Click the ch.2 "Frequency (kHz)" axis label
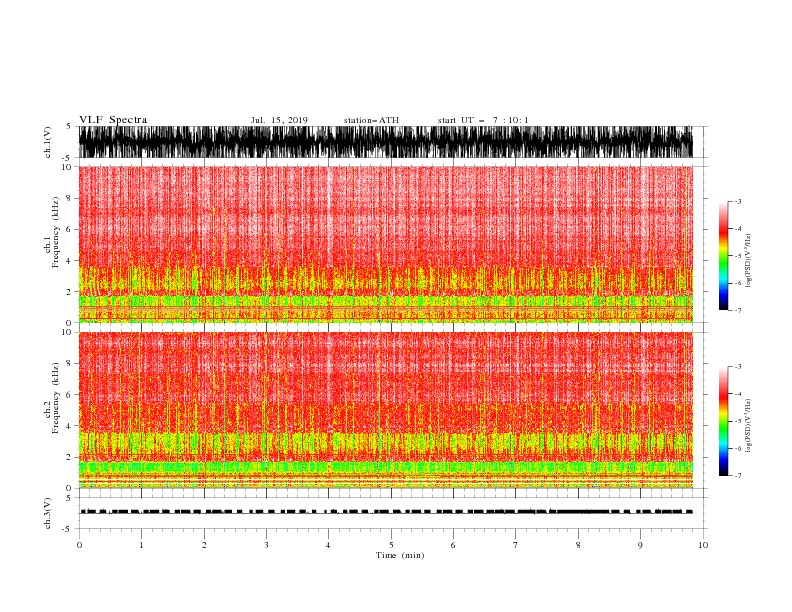Viewport: 792px width, 612px height. click(x=56, y=398)
